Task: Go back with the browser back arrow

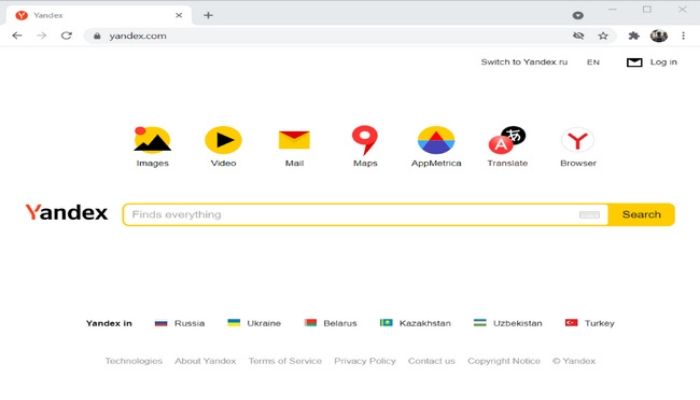Action: tap(17, 36)
